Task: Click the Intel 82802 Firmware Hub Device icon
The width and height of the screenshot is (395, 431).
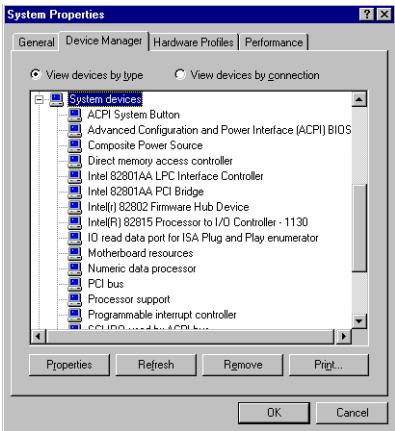Action: click(x=75, y=207)
